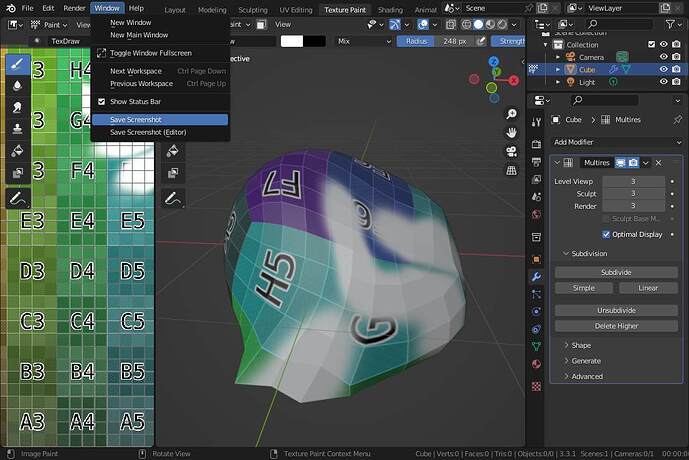This screenshot has height=460, width=689.
Task: Click the Simple subdivide button
Action: pos(584,288)
